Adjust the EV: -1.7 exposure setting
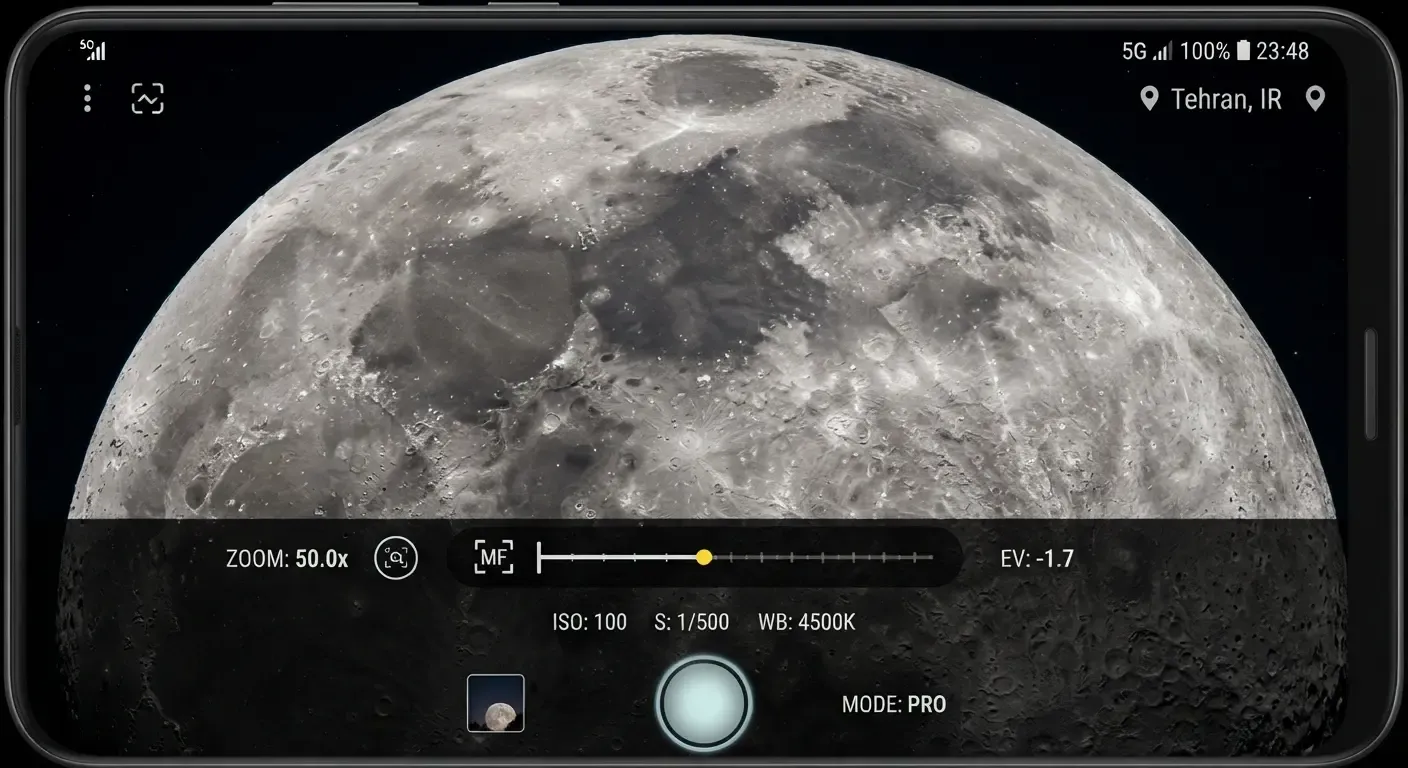1408x768 pixels. pyautogui.click(x=1037, y=559)
